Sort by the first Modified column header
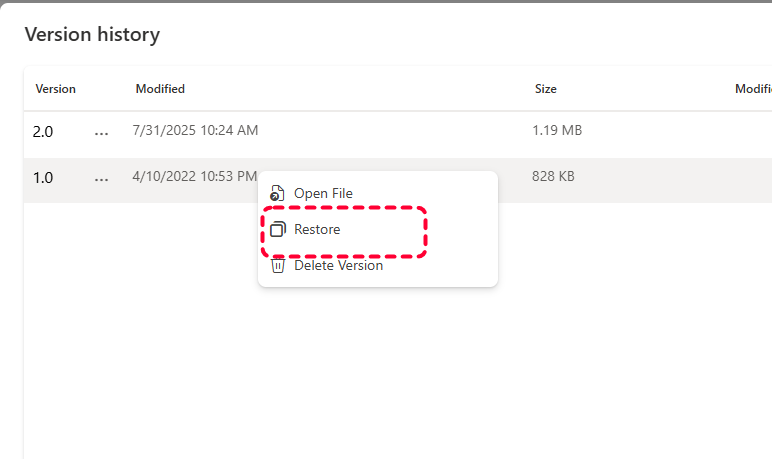 pos(161,89)
